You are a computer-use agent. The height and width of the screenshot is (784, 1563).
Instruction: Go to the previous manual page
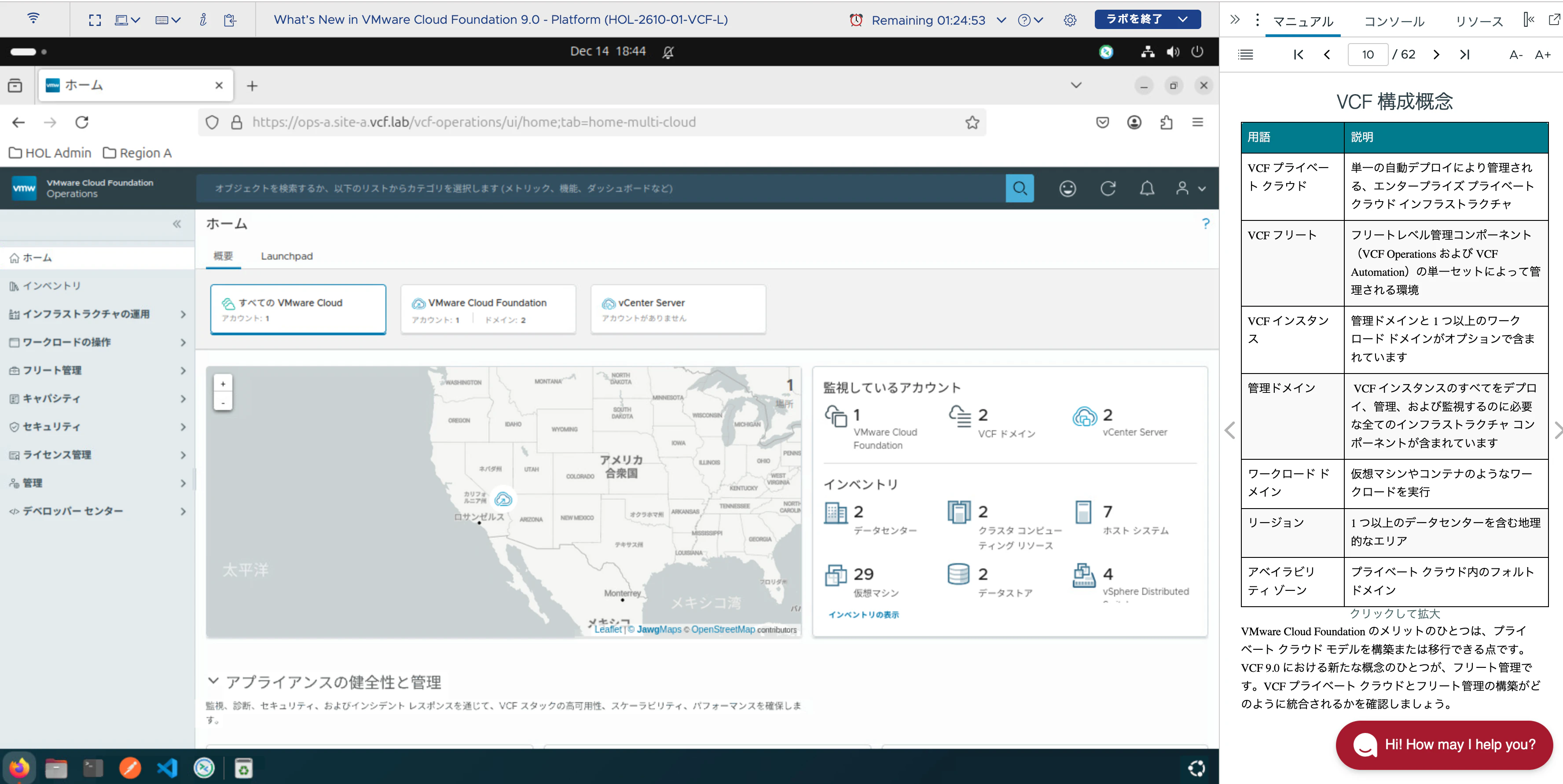[1327, 55]
